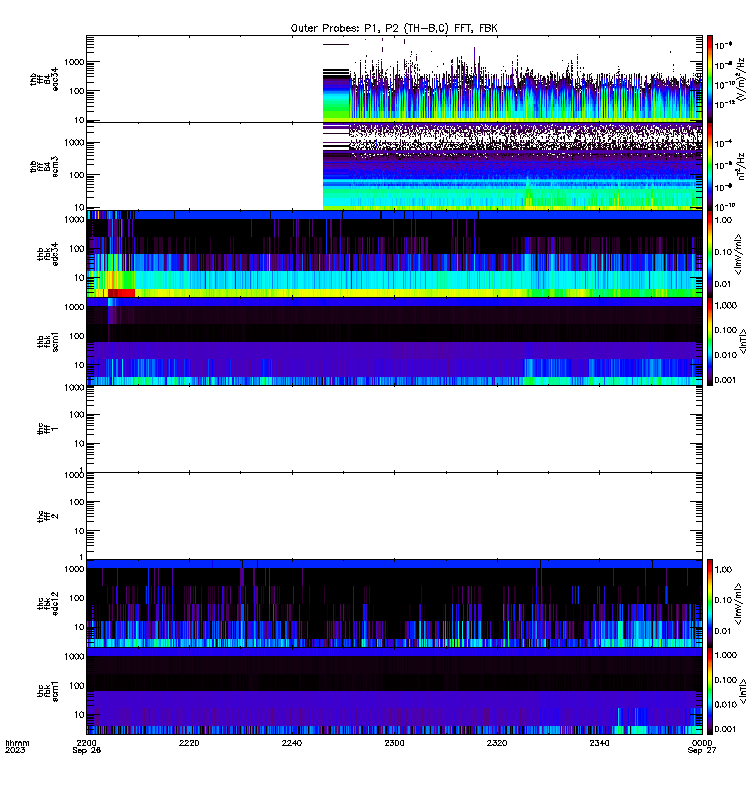Click the "thc fbk scm1" y-axis label
Screen dimensions: 750x800
pos(47,691)
